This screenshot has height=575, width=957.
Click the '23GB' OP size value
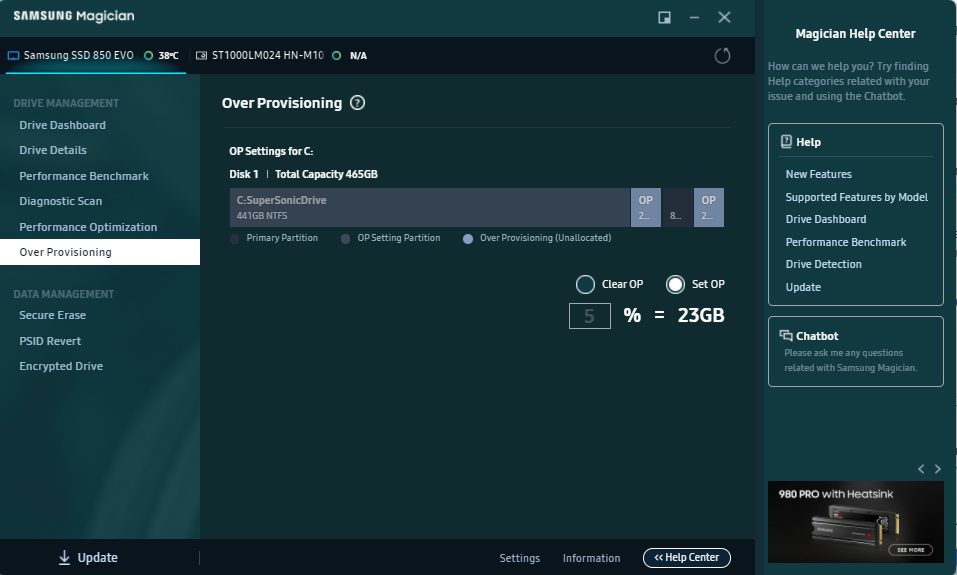[x=701, y=316]
